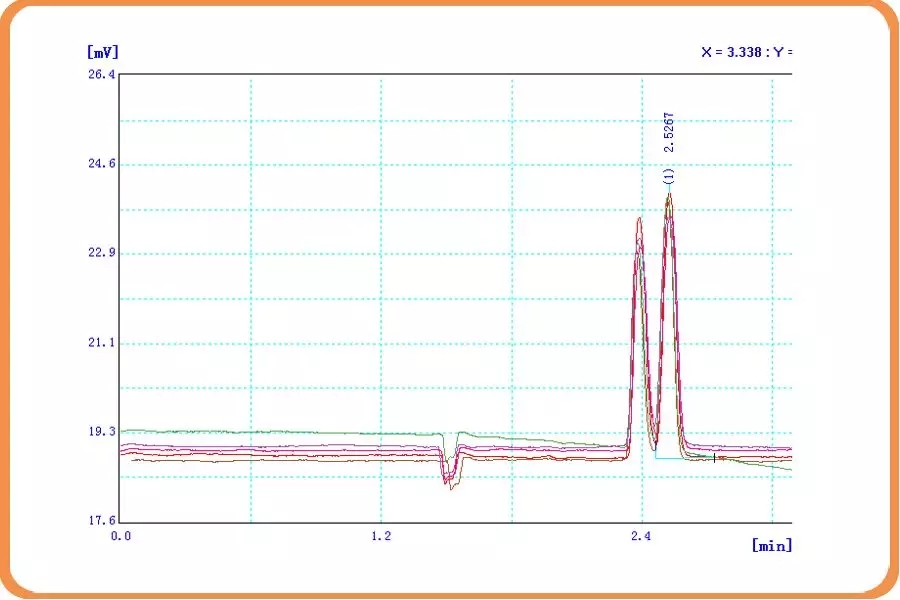The width and height of the screenshot is (900, 600).
Task: Click the 26.4 y-axis value
Action: tap(102, 74)
